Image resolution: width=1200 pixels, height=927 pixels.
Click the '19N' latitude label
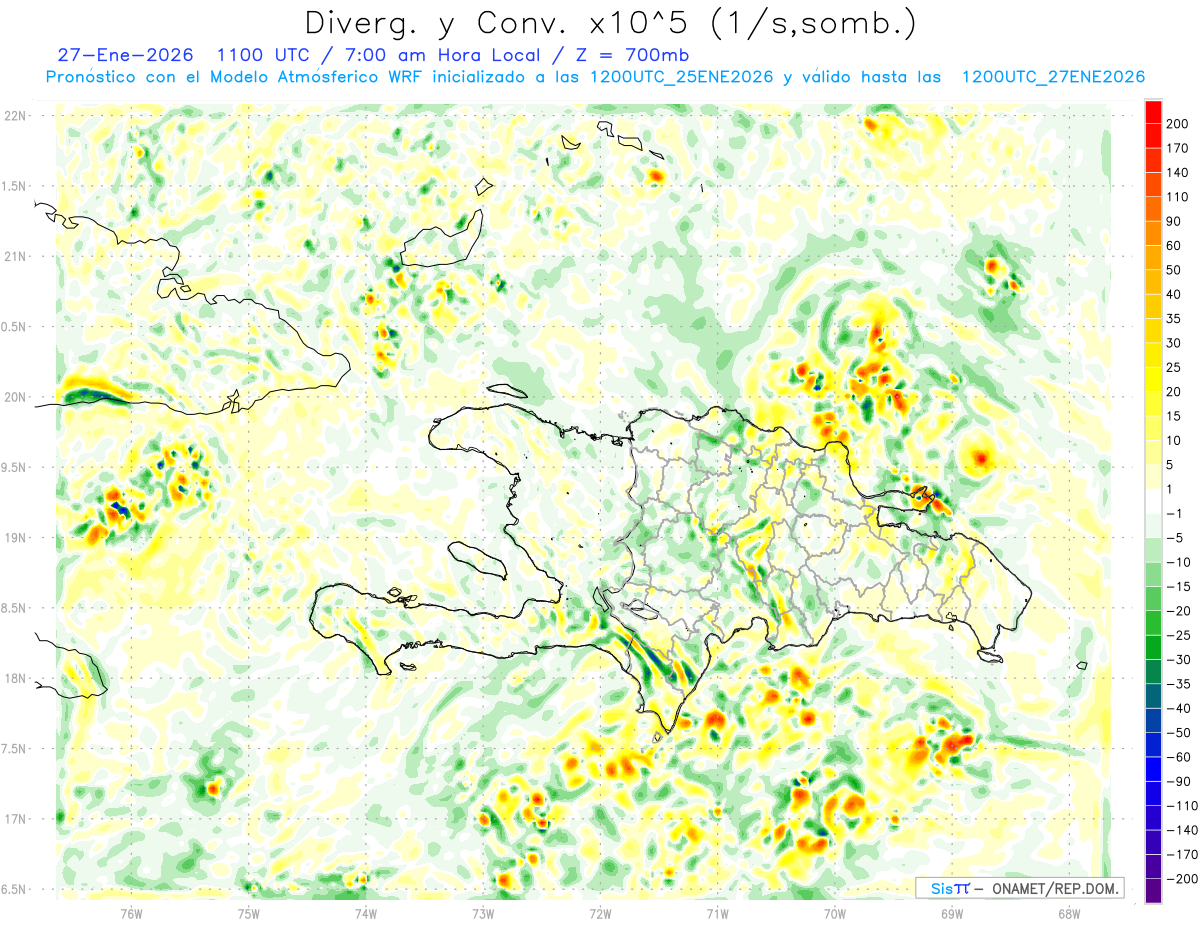(x=17, y=538)
